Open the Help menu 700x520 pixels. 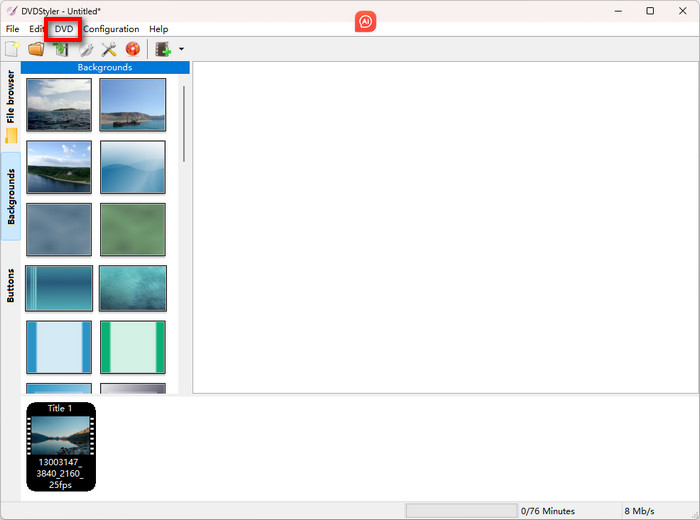click(158, 29)
